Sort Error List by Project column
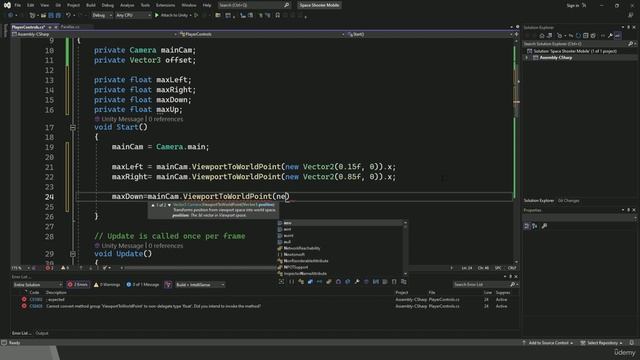640x360 pixels. tap(402, 293)
